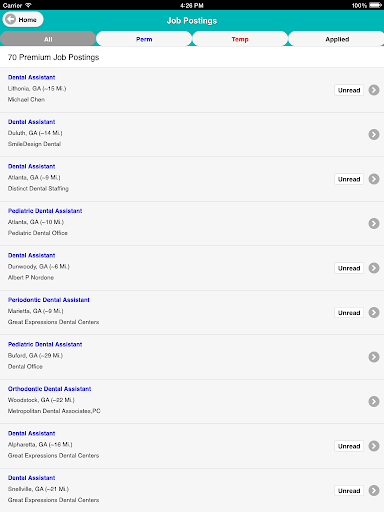Switch to the Perm tab
Image resolution: width=384 pixels, height=512 pixels.
[144, 39]
